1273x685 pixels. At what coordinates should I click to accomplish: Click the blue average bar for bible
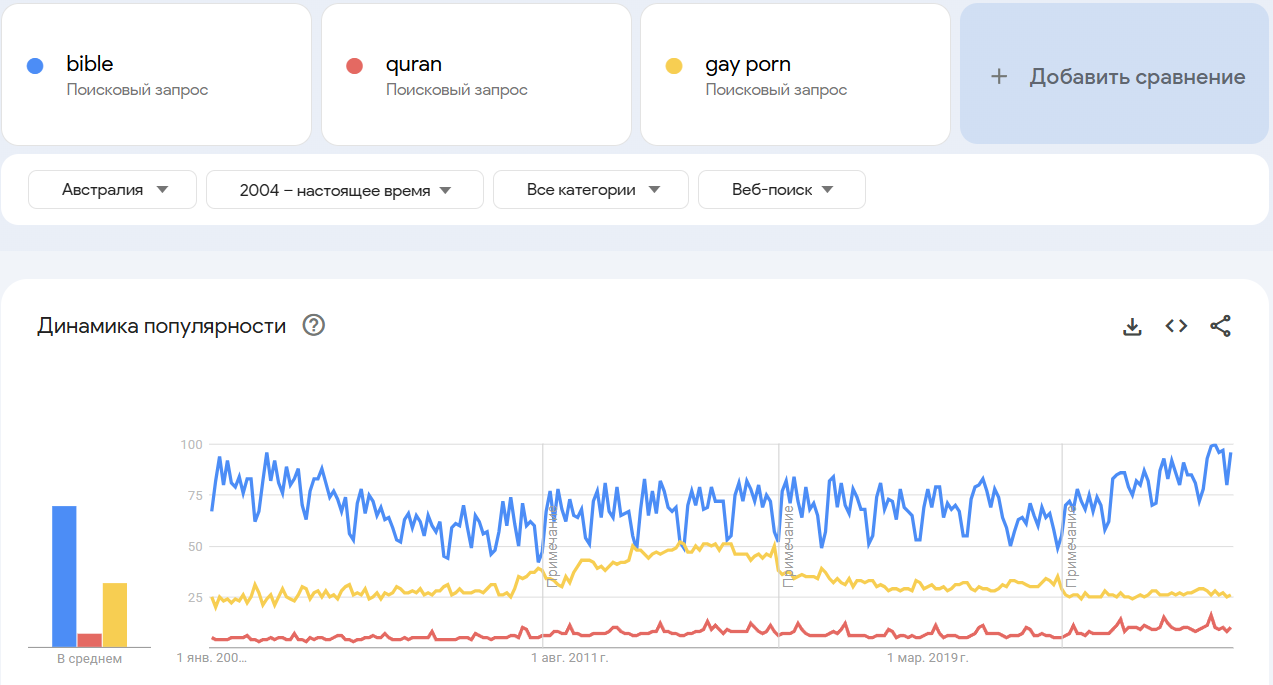(64, 576)
